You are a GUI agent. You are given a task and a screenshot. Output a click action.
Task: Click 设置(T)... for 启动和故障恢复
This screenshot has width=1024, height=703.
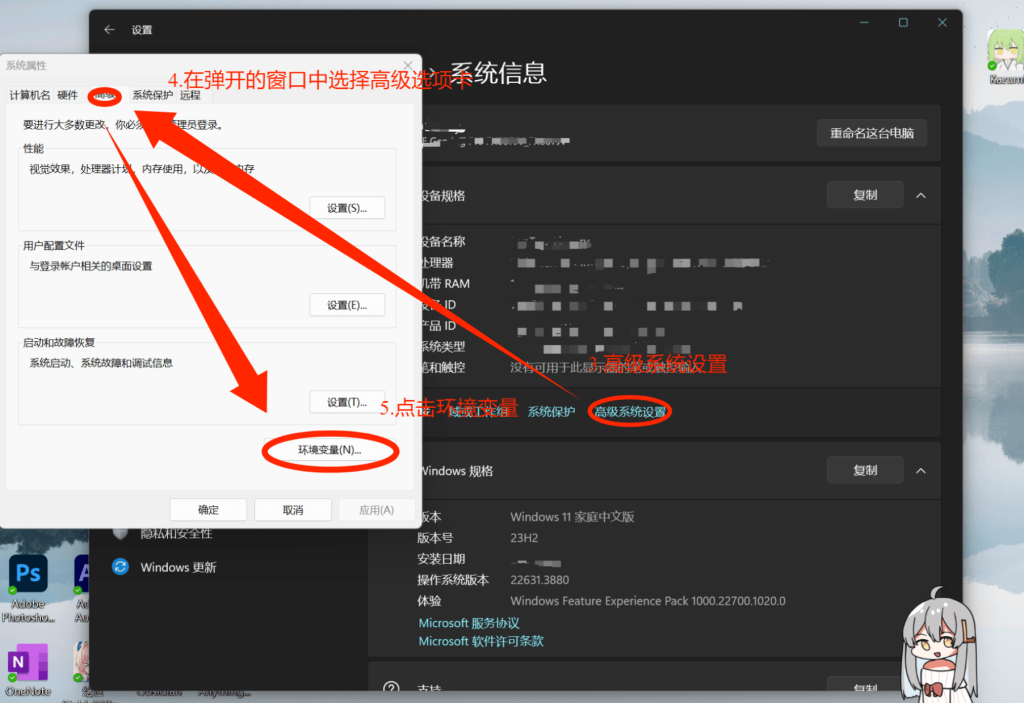click(x=347, y=402)
